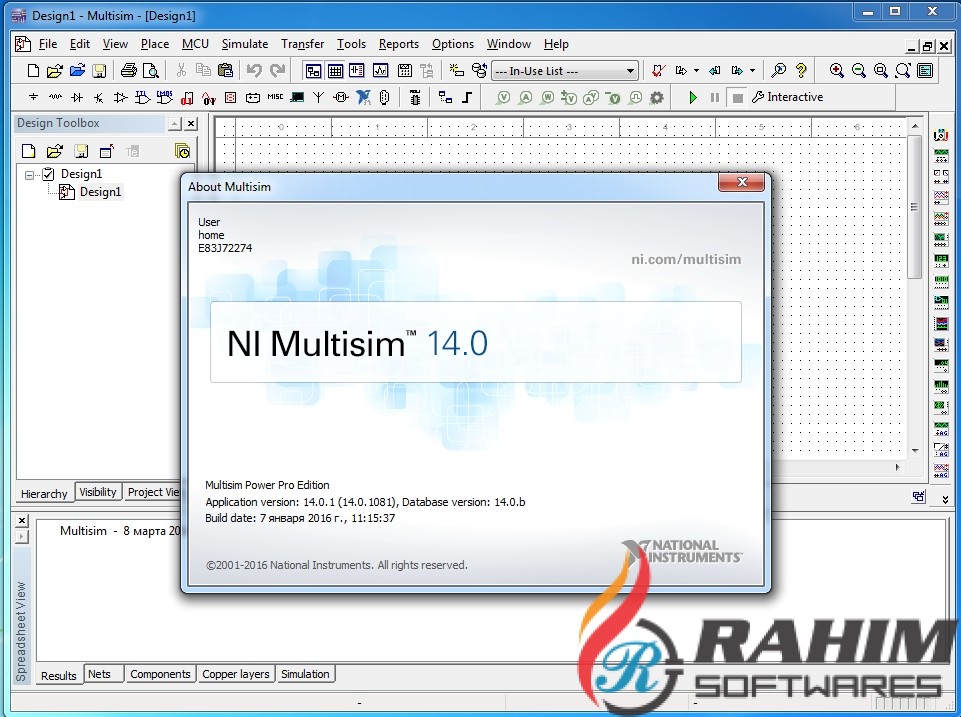
Task: Expand the forward annotate dropdown arrow
Action: point(751,71)
